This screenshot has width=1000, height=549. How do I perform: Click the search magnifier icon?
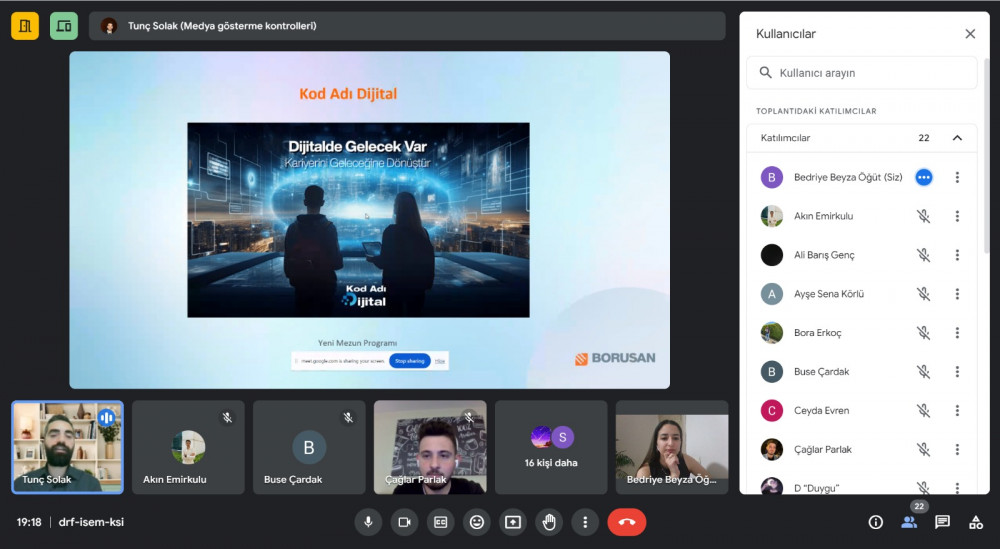[765, 73]
